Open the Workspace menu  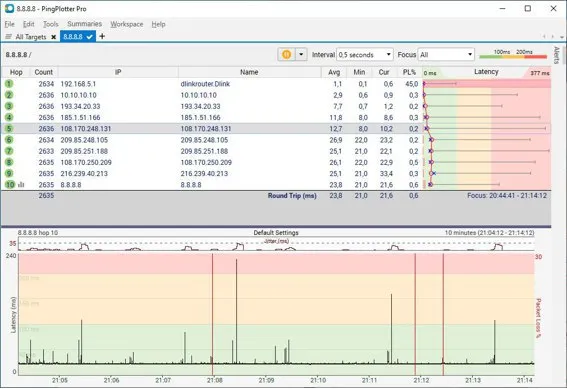click(127, 24)
